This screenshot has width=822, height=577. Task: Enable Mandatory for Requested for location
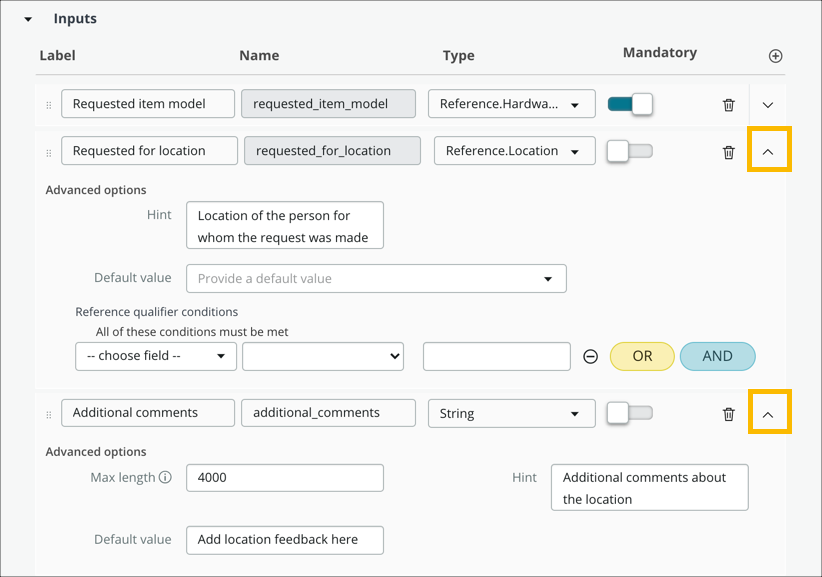630,151
